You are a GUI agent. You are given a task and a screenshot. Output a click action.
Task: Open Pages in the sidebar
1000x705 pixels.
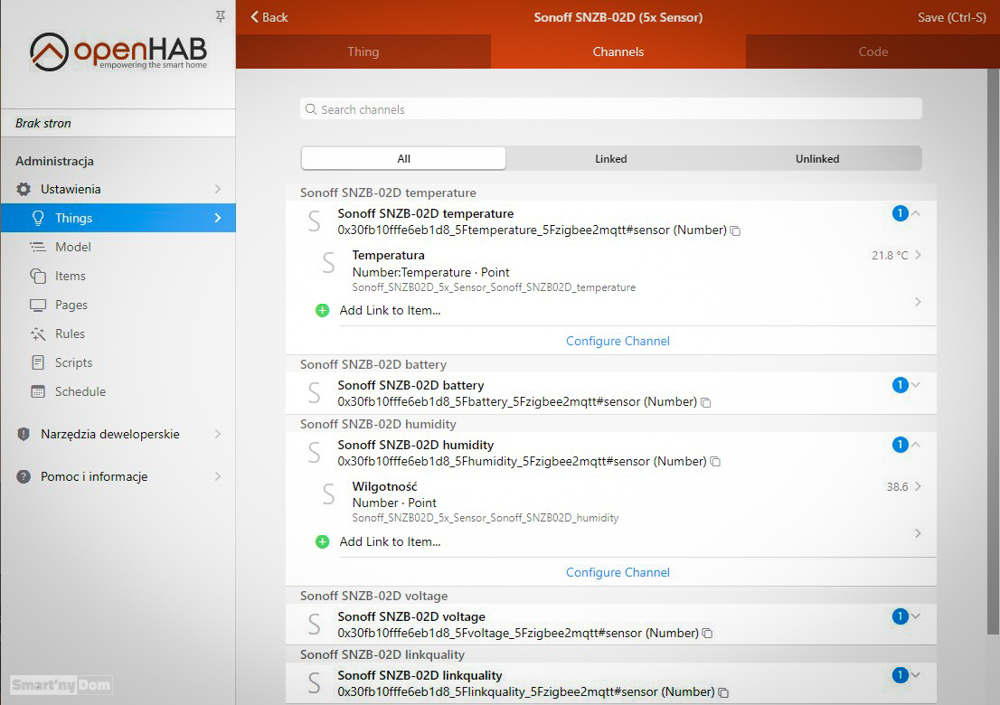119,305
